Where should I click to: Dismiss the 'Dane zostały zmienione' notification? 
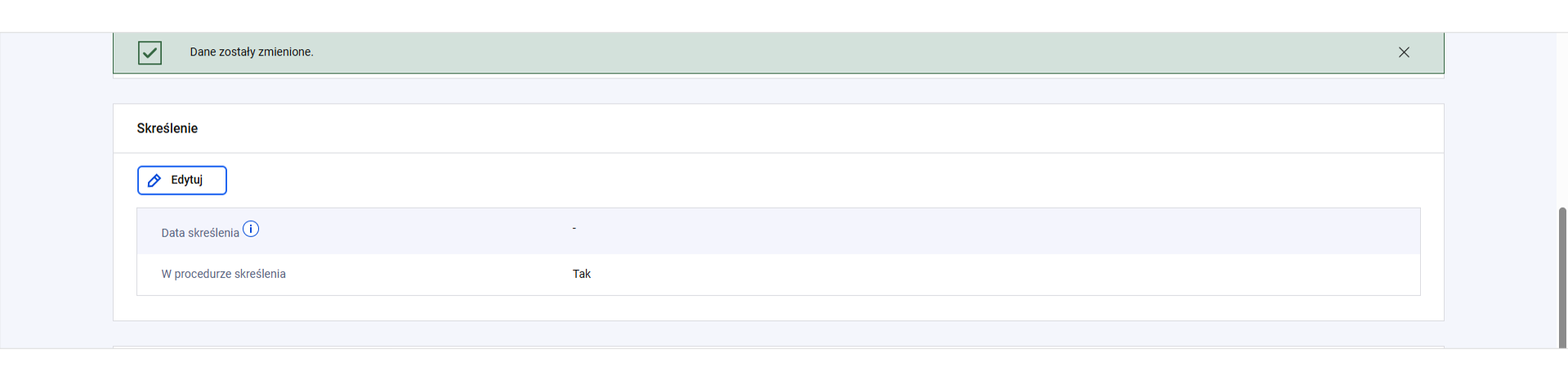click(x=1404, y=52)
